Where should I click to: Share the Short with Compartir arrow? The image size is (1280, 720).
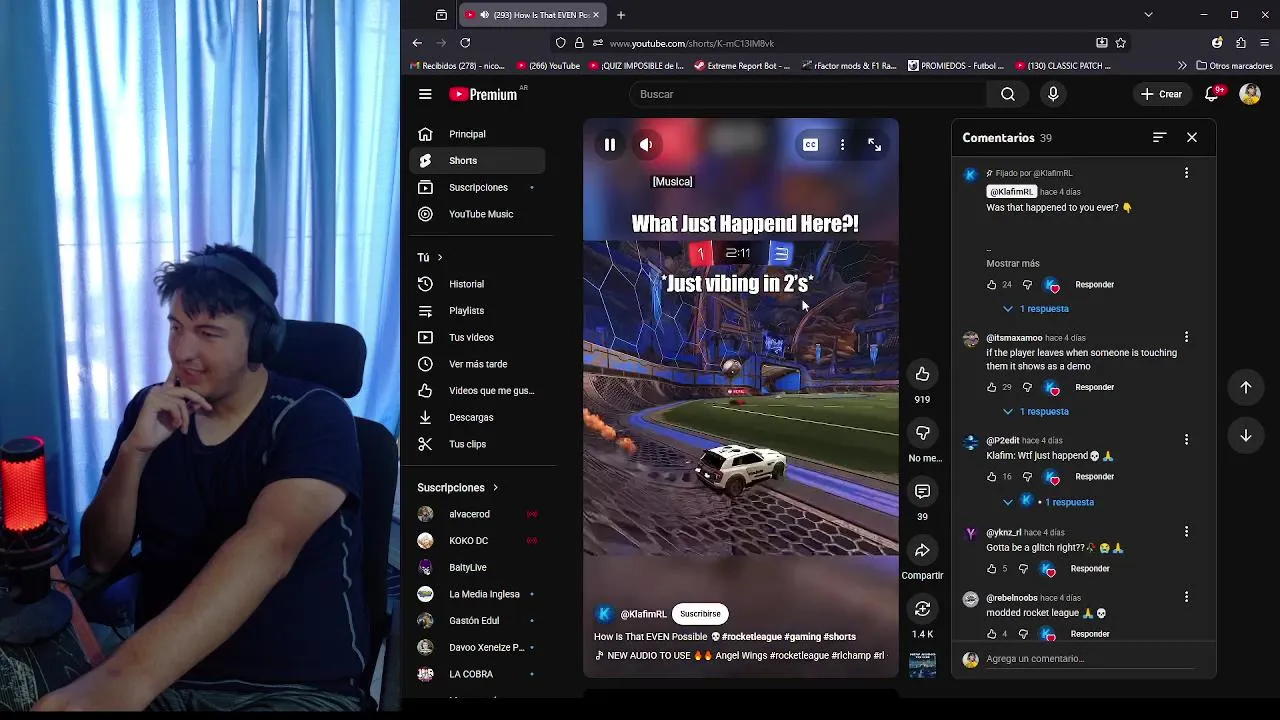pyautogui.click(x=922, y=550)
